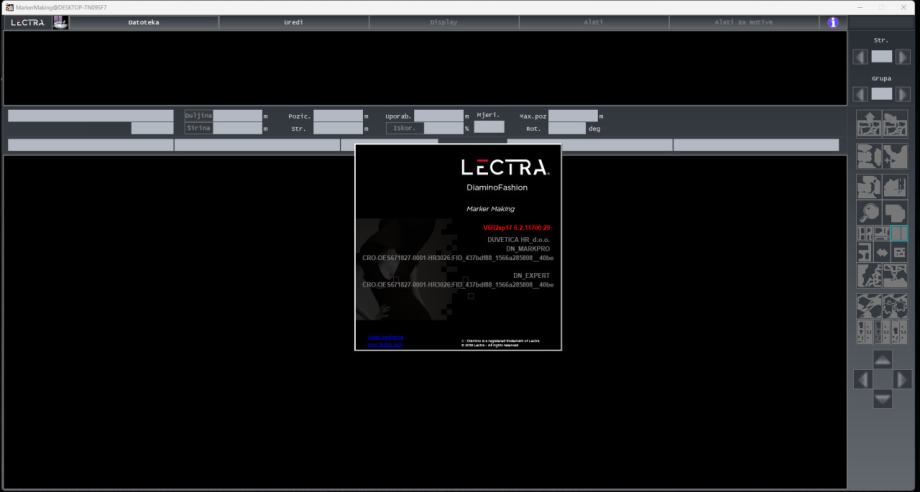The width and height of the screenshot is (920, 492).
Task: Click the small icon beside the LECTRA logo
Action: click(60, 22)
